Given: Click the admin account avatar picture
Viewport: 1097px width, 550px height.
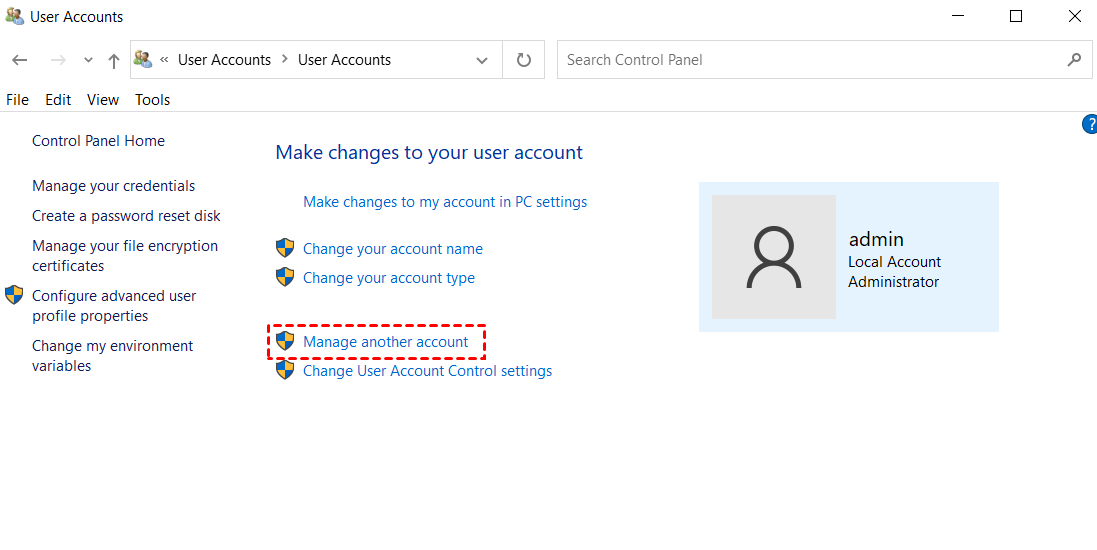Looking at the screenshot, I should click(x=773, y=257).
